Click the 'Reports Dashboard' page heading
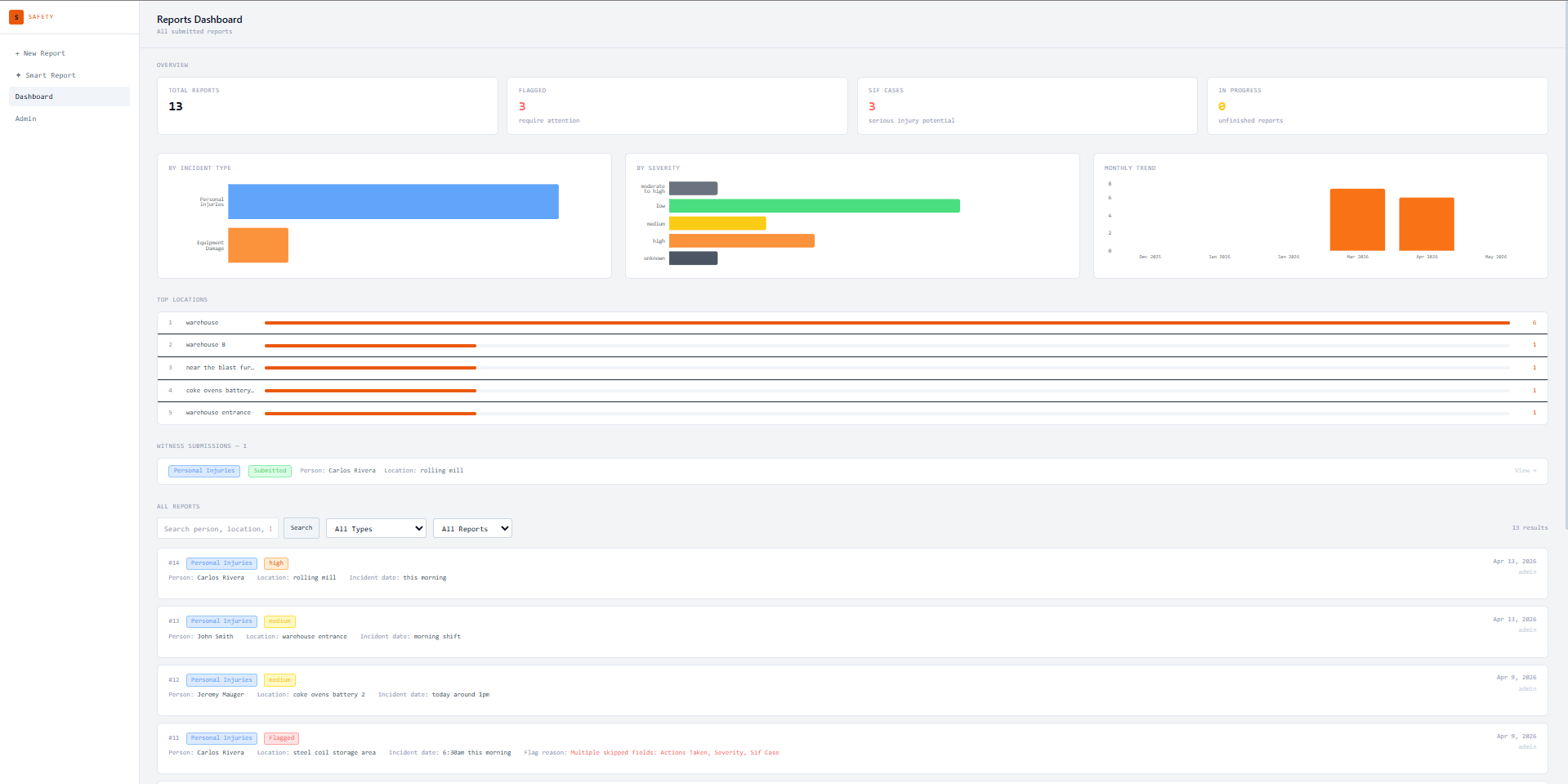 click(x=199, y=20)
